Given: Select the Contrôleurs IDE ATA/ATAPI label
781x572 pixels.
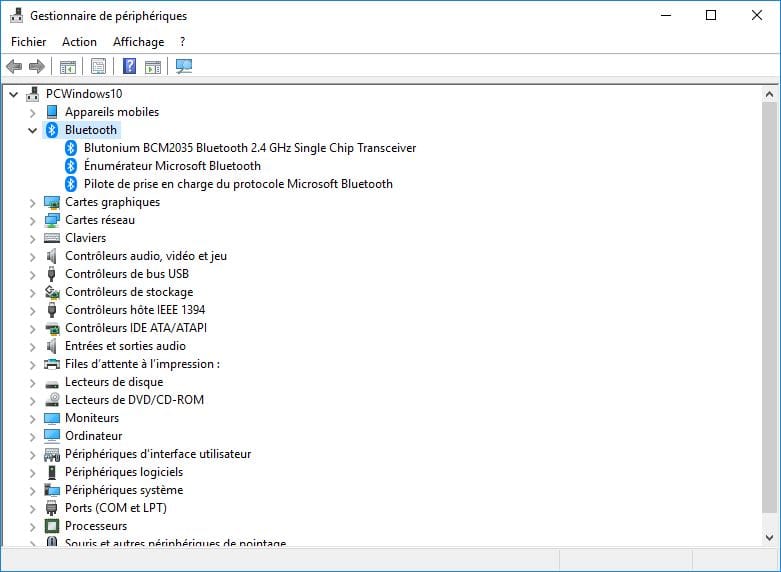Looking at the screenshot, I should pos(136,328).
